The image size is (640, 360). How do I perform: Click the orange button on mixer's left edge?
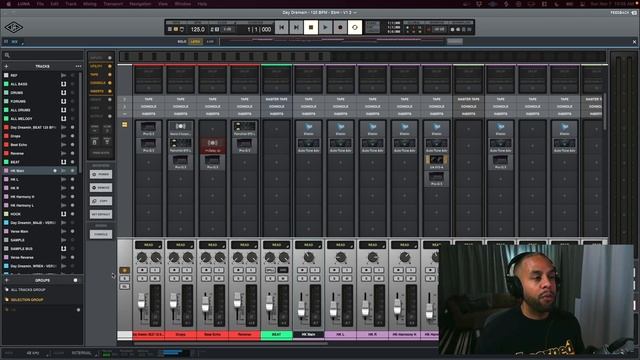[x=124, y=270]
